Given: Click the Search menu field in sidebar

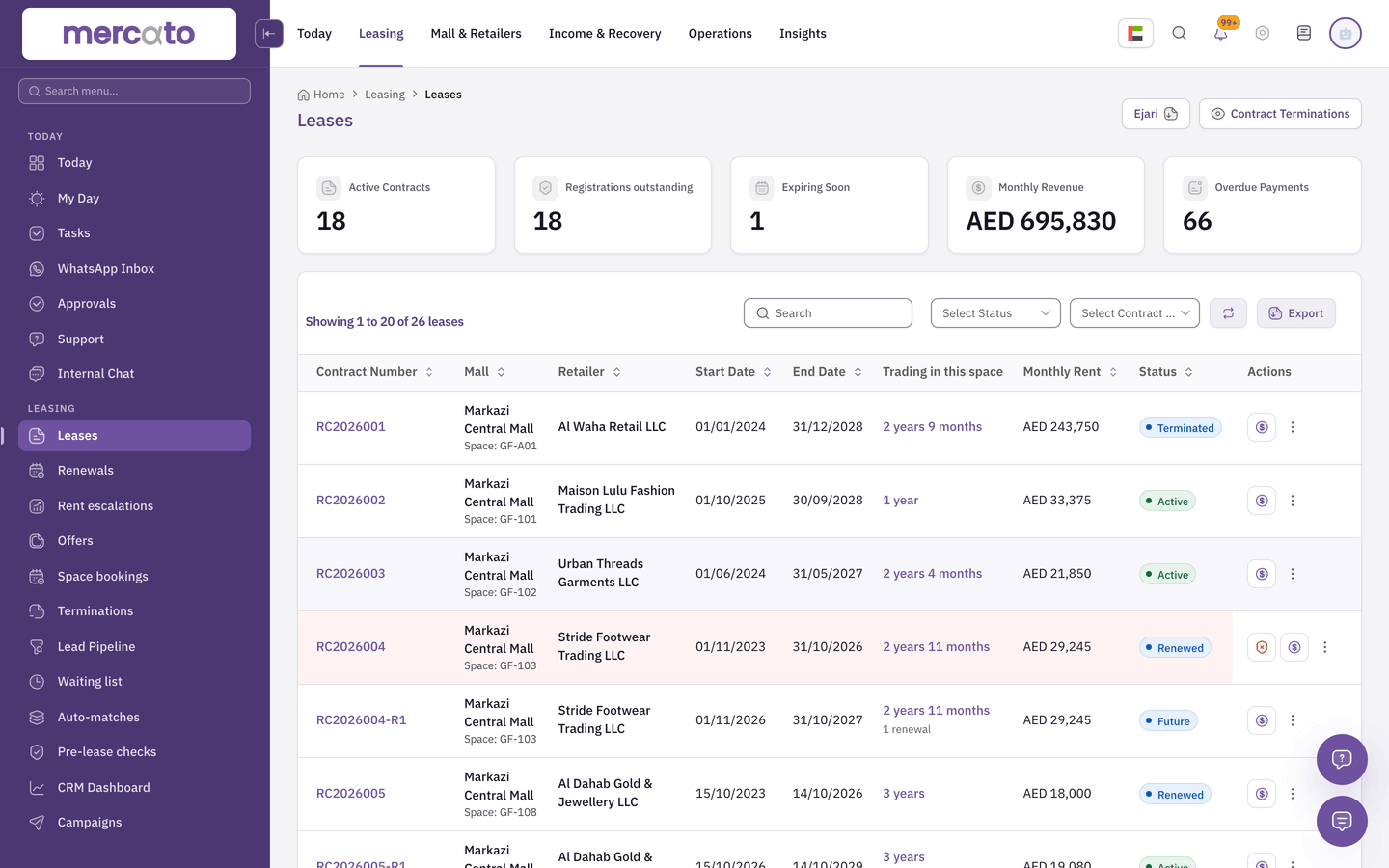Looking at the screenshot, I should (x=134, y=91).
